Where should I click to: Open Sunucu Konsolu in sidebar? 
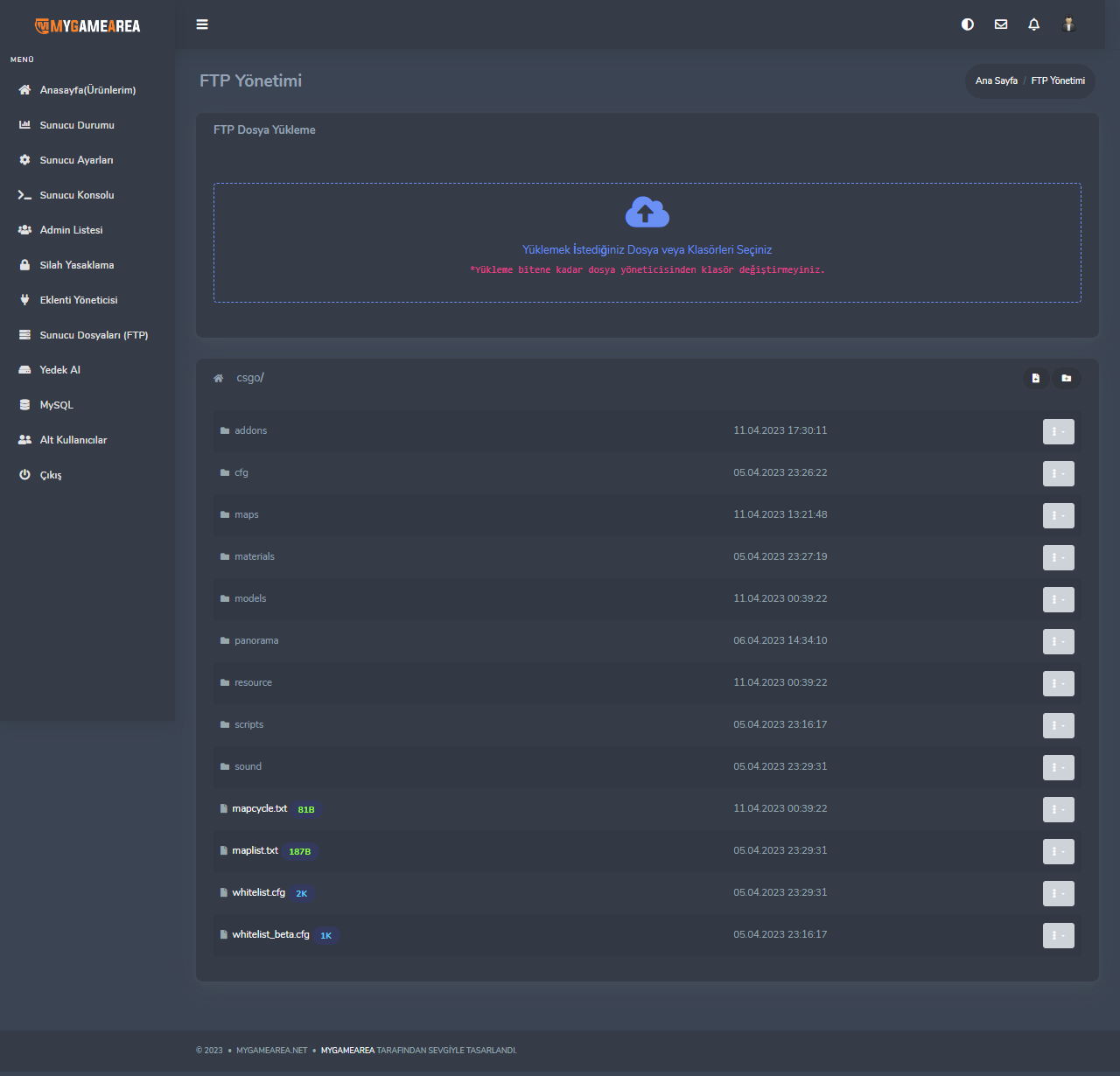coord(77,195)
